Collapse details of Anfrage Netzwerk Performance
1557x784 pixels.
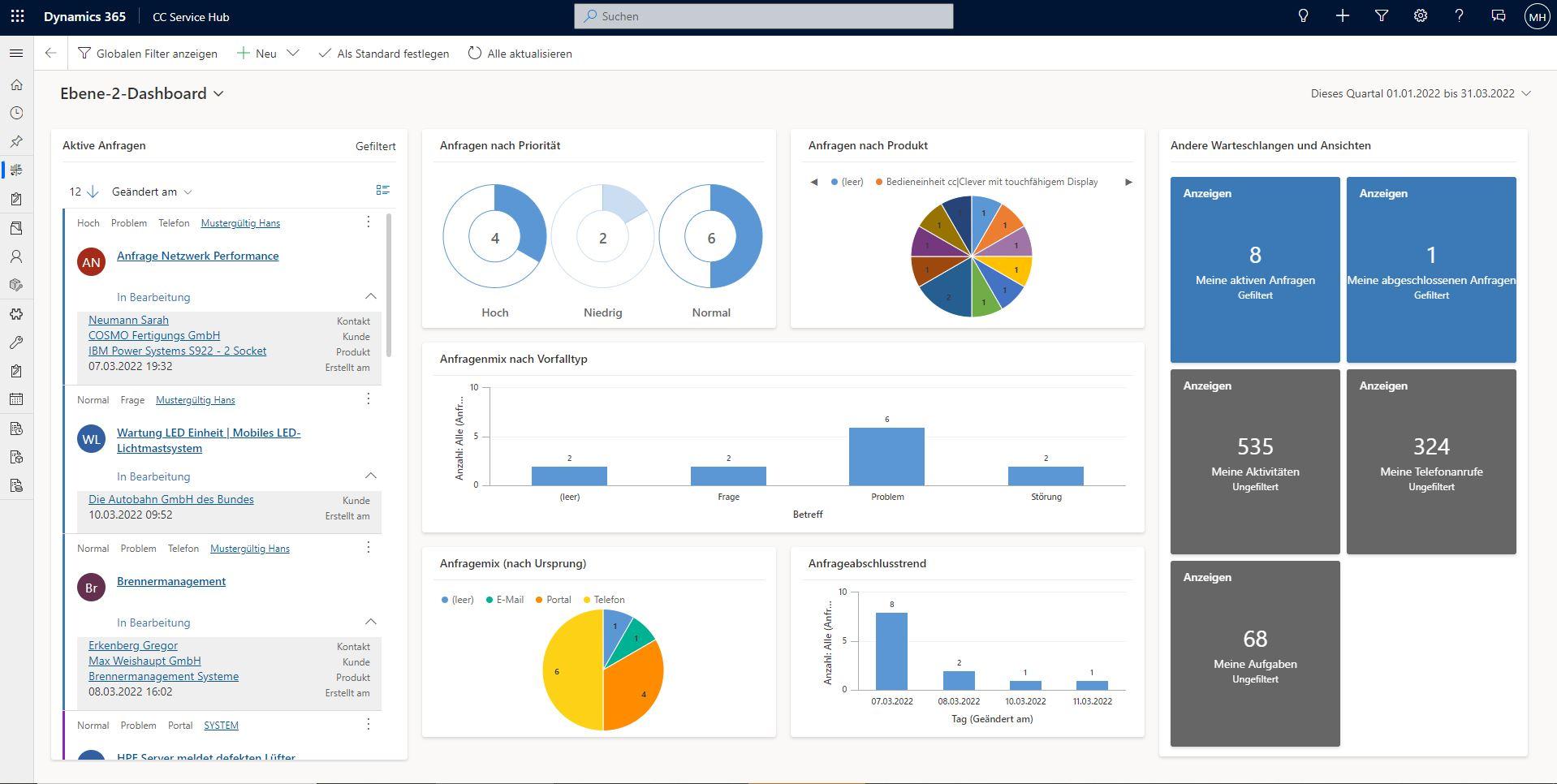[370, 296]
